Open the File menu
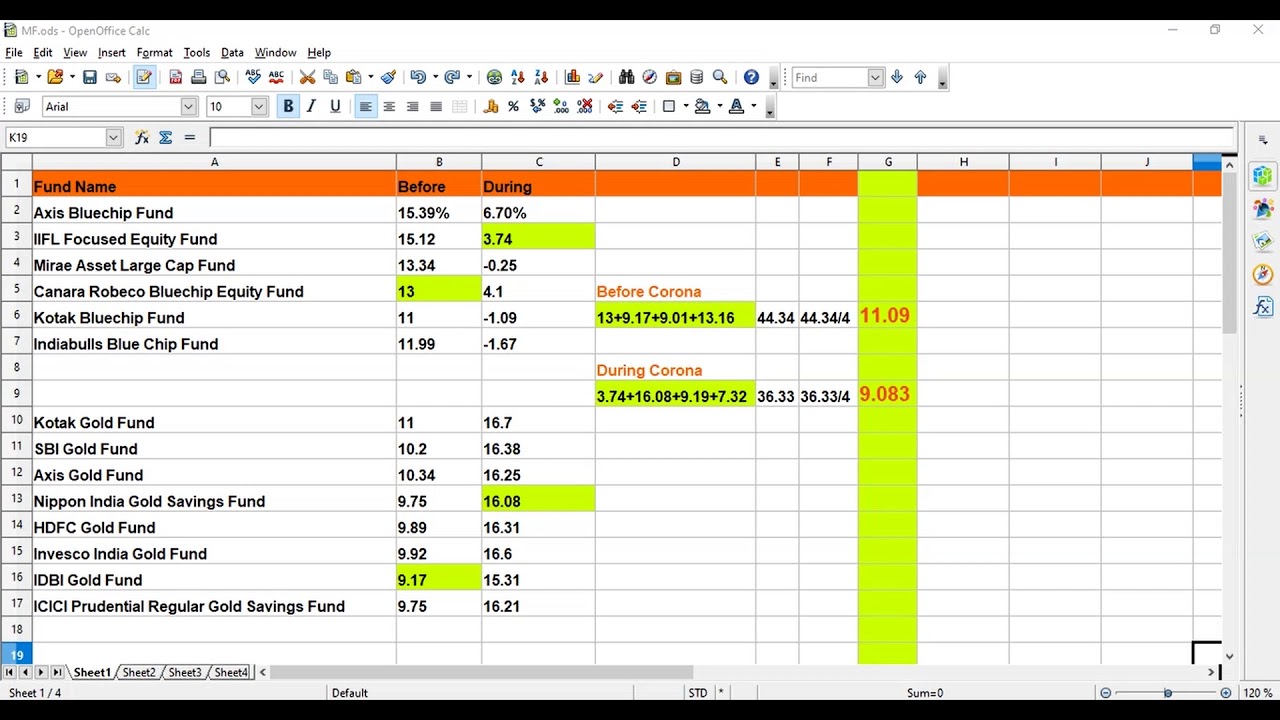Screen dimensions: 1280x720 pos(14,52)
